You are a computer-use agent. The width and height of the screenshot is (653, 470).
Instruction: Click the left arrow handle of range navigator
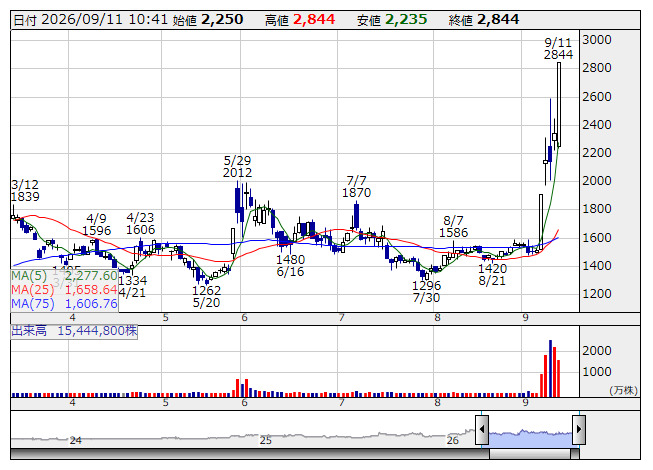[482, 429]
